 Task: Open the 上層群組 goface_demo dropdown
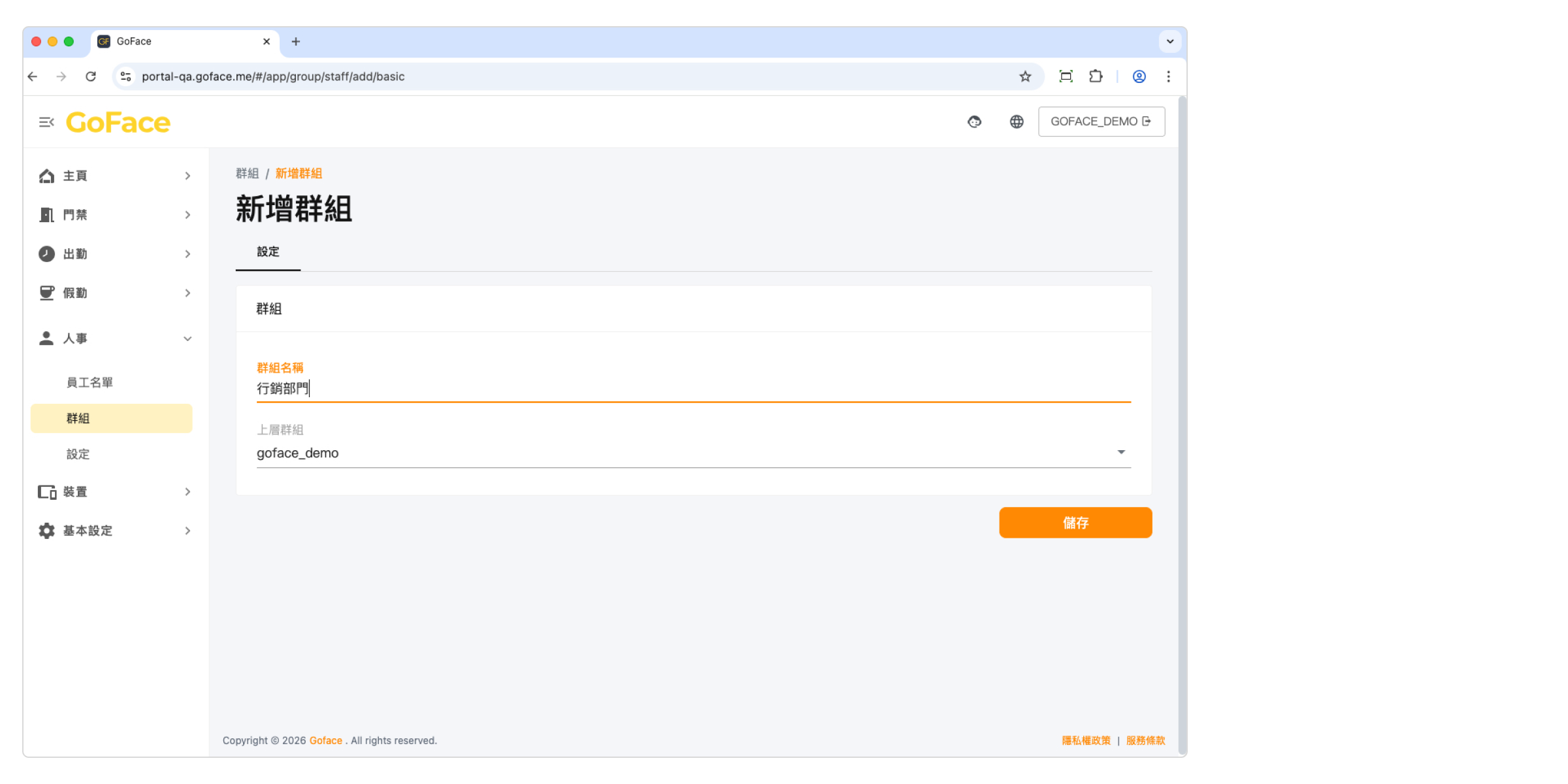click(x=693, y=453)
